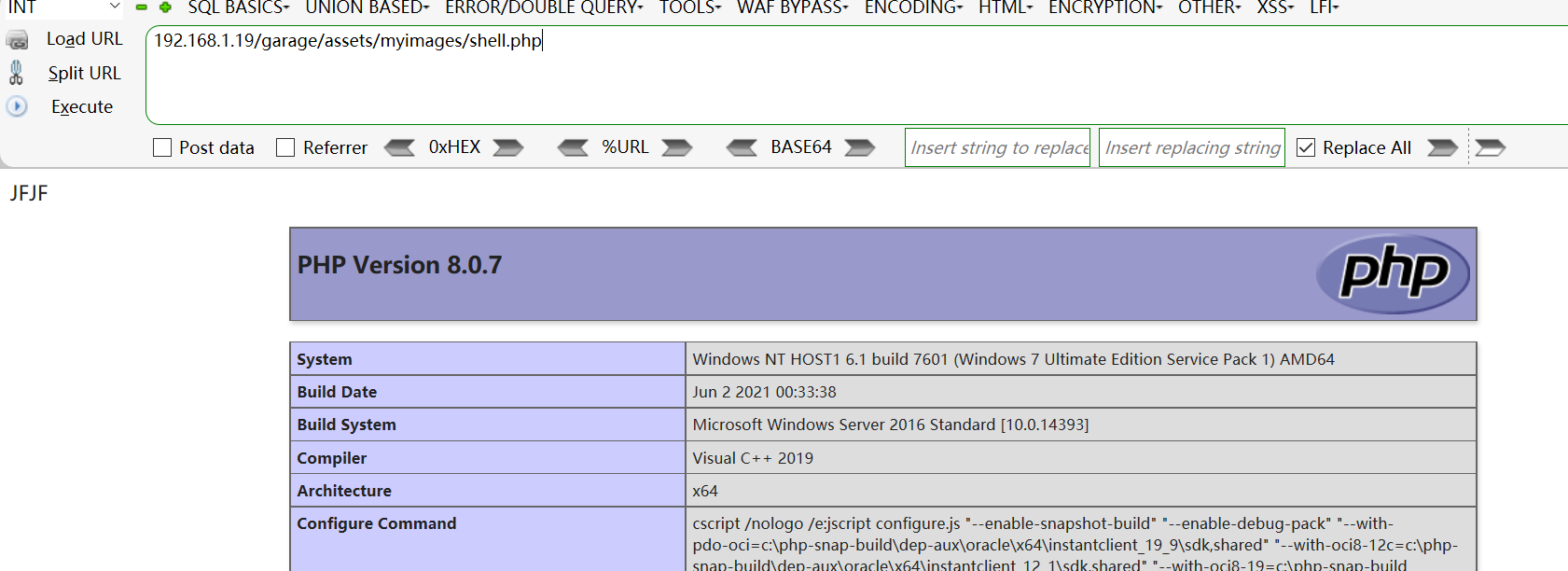1568x571 pixels.
Task: Open the LFI menu
Action: 1324,7
